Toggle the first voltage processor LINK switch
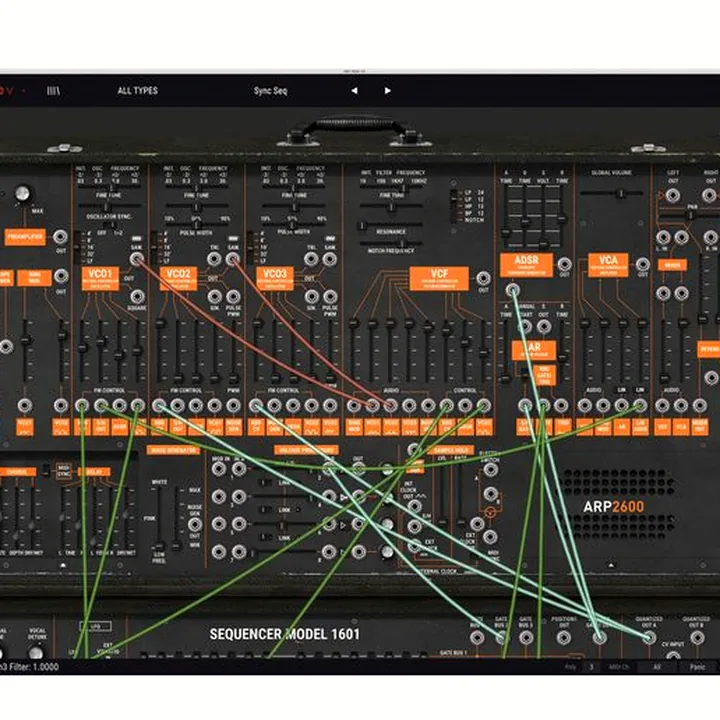Image resolution: width=720 pixels, height=720 pixels. (266, 483)
